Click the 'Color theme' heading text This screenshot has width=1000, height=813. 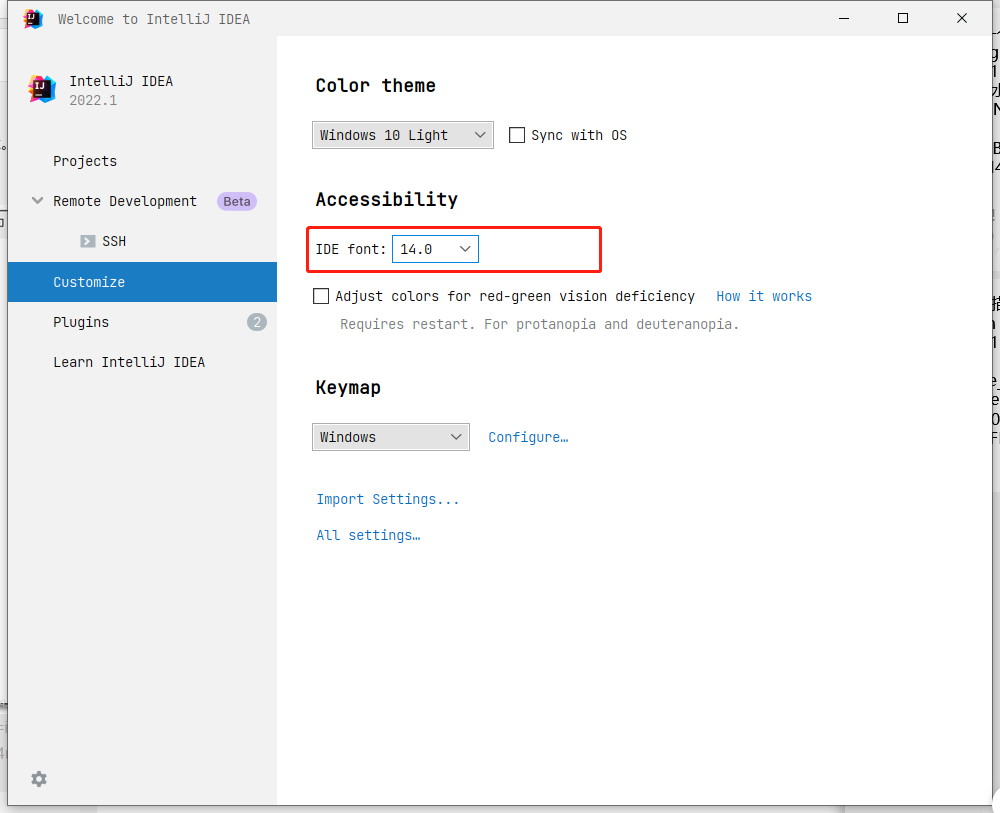click(x=376, y=85)
